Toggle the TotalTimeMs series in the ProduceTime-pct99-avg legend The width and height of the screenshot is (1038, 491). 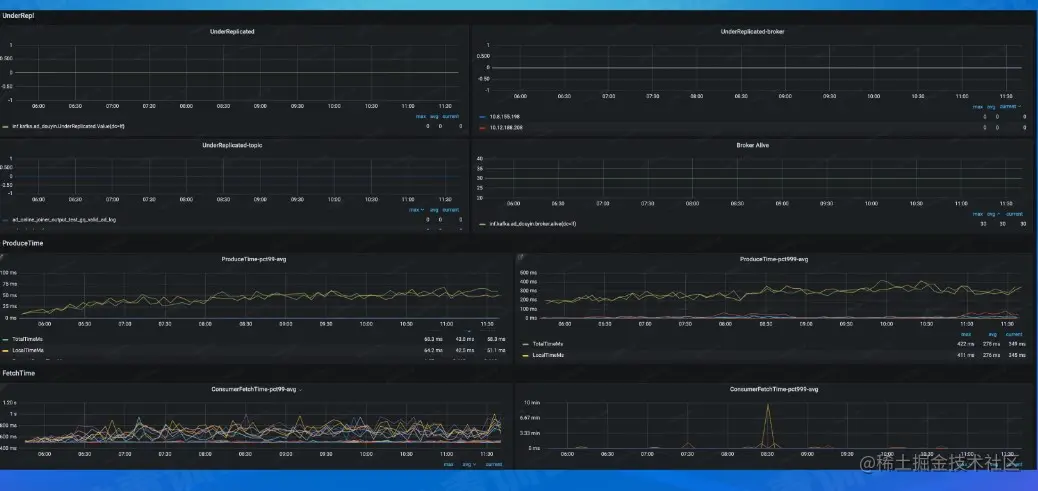pos(27,339)
